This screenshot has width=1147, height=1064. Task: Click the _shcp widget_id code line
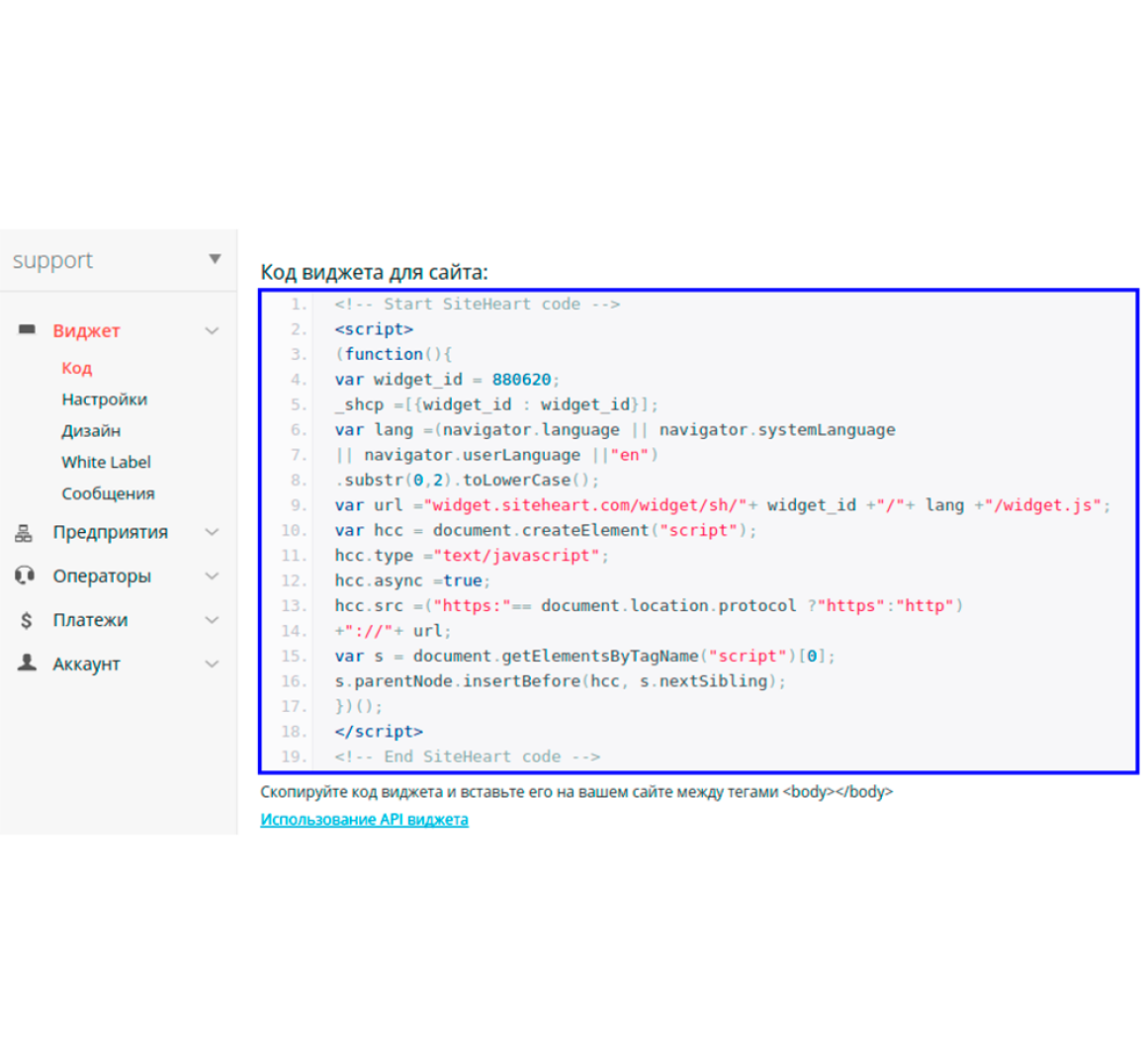click(x=496, y=403)
